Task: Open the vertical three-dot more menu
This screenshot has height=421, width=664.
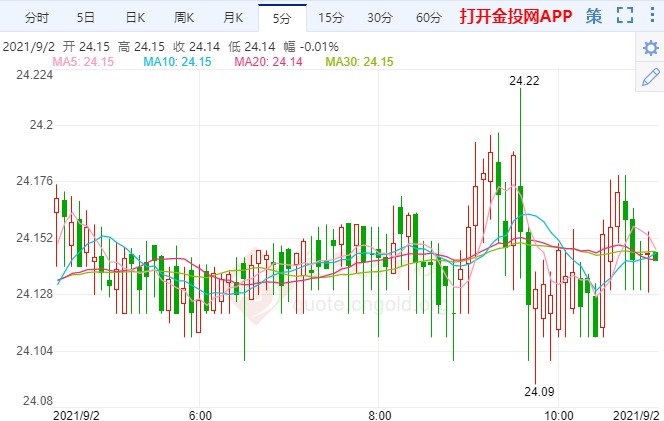Action: [652, 16]
